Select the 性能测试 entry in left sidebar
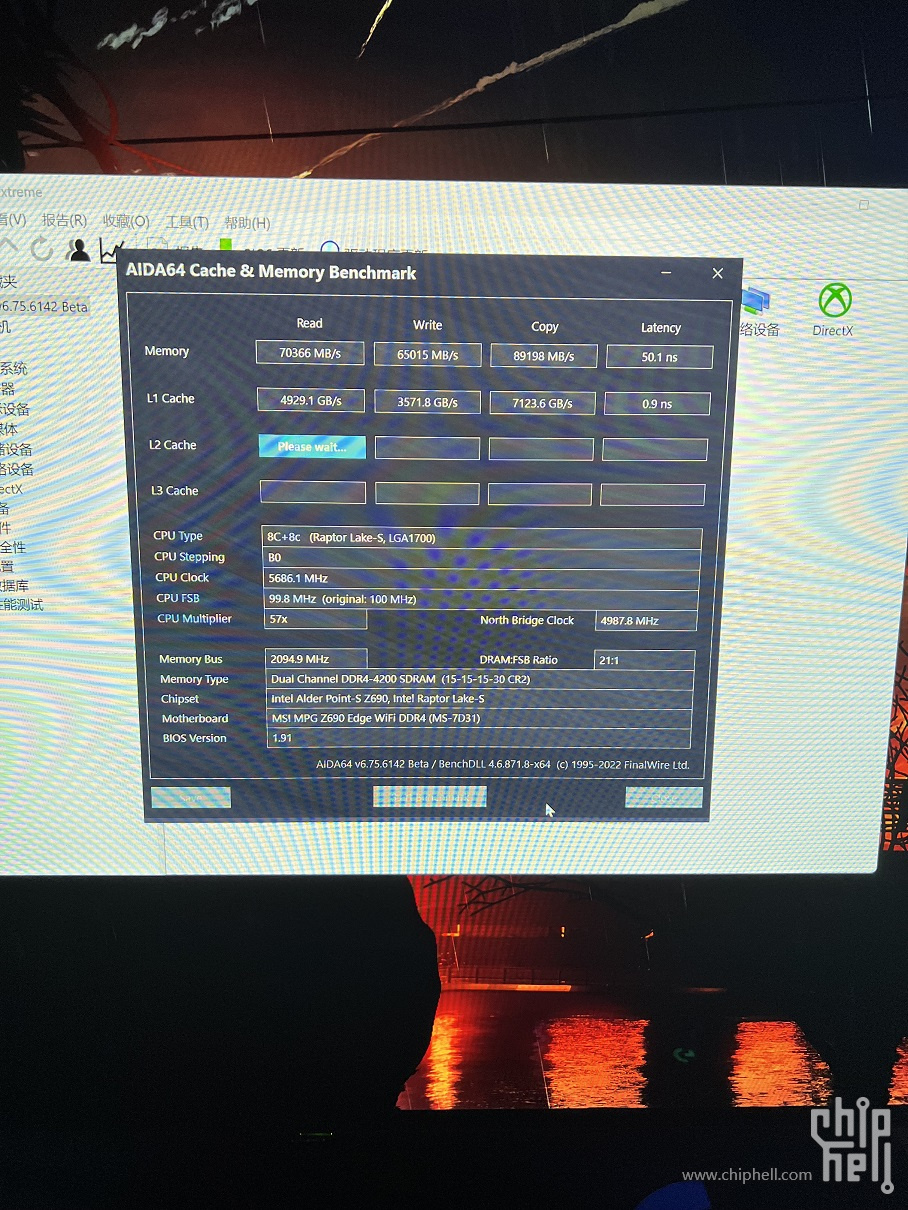908x1210 pixels. [x=22, y=605]
